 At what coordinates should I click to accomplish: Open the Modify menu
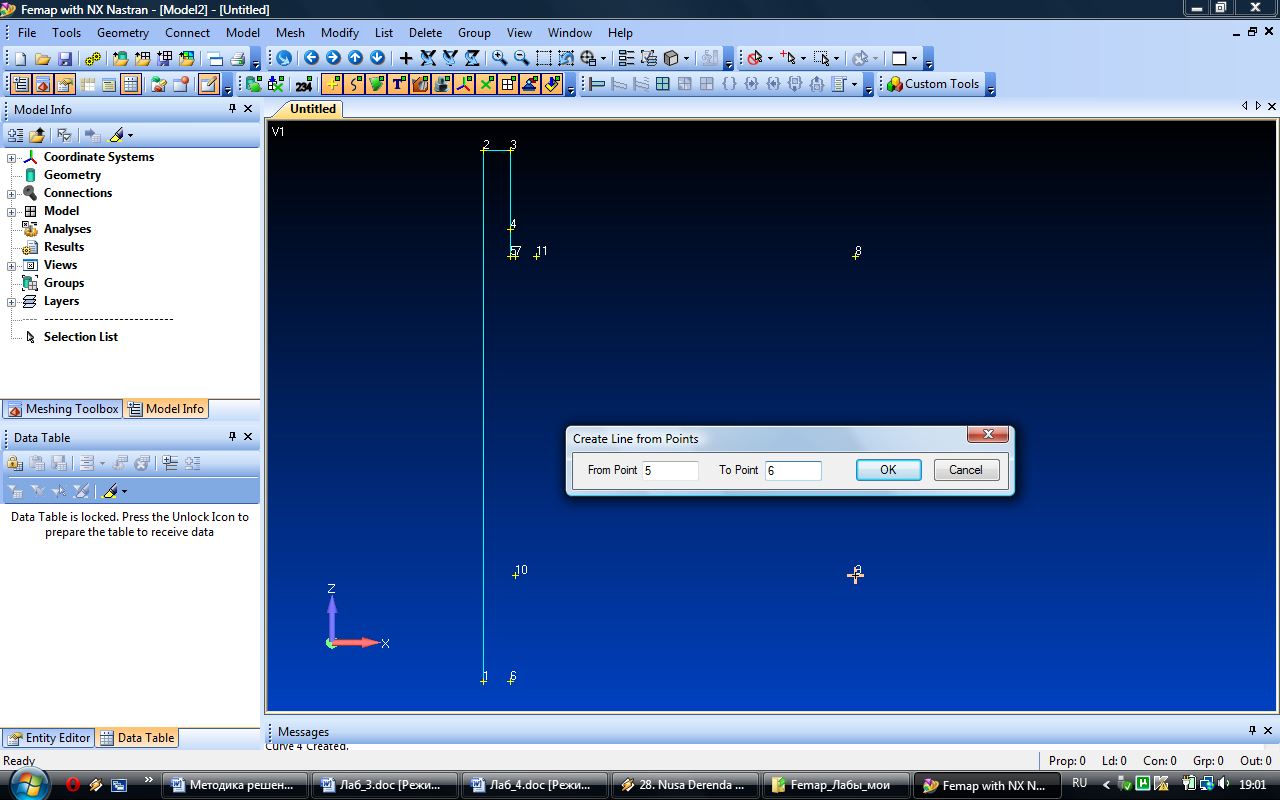click(340, 33)
